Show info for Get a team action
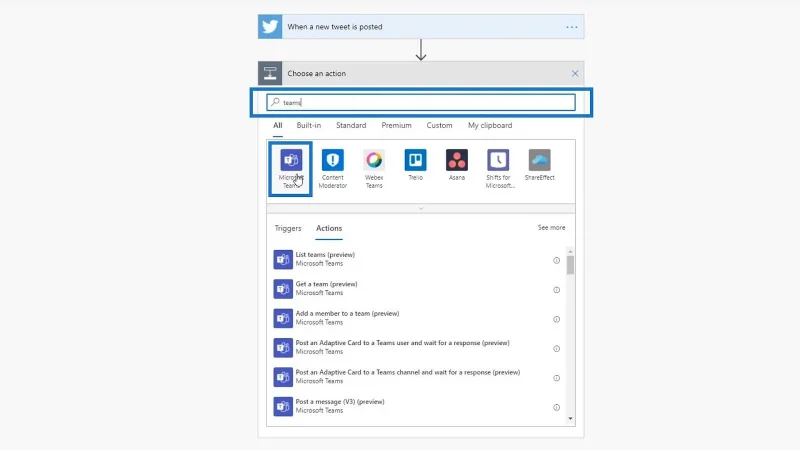The image size is (800, 450). (557, 290)
